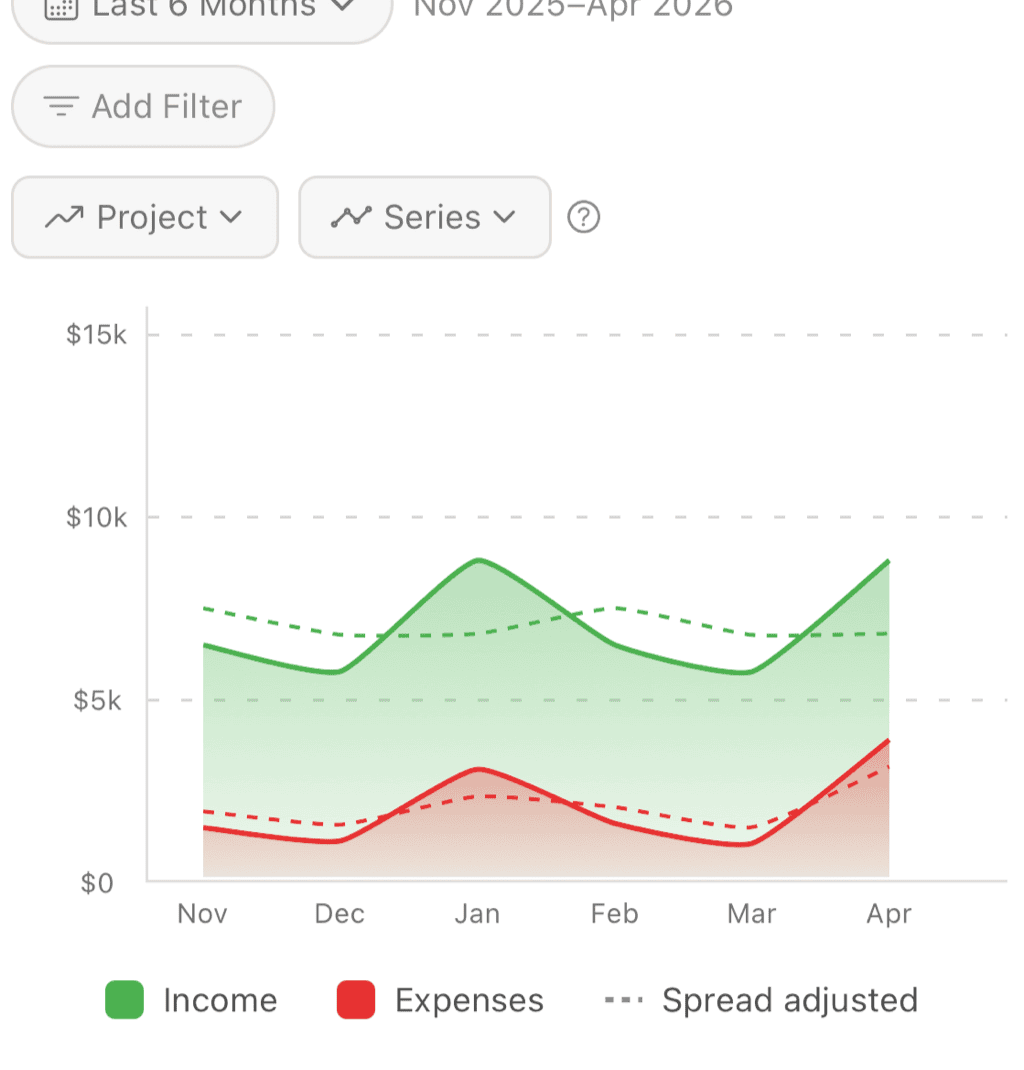
Task: Click the line graph icon beside Series
Action: 351,217
